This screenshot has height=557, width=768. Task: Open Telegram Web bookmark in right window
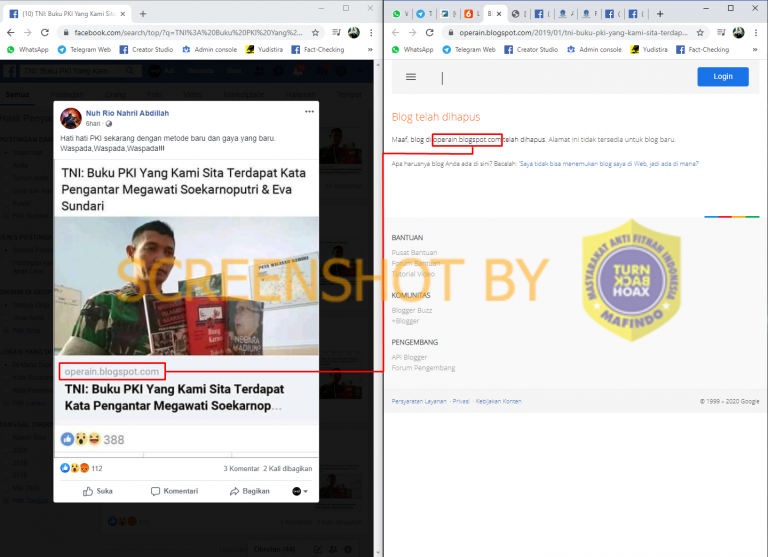coord(469,49)
